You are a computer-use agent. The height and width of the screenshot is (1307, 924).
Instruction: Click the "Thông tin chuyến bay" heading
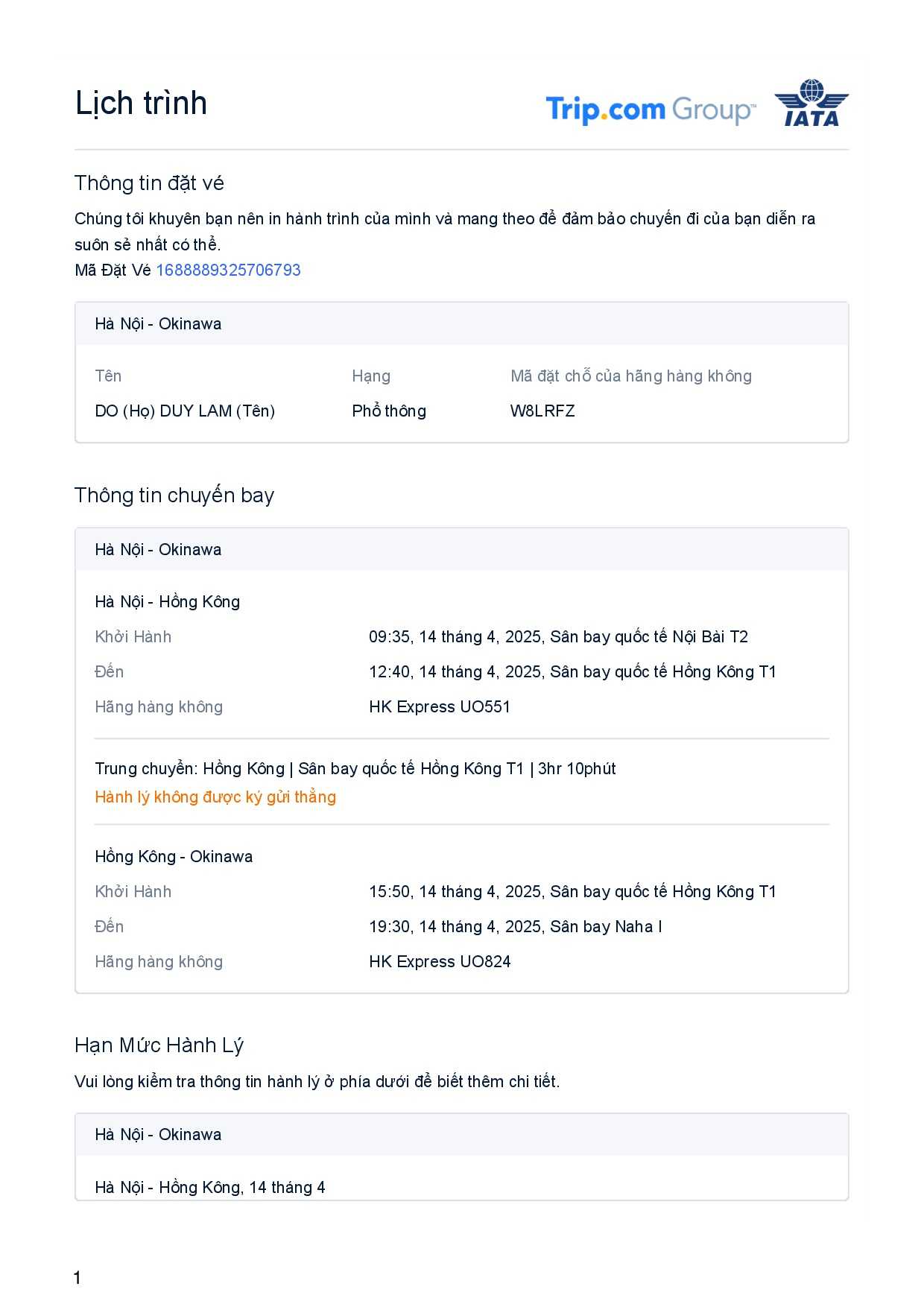[x=174, y=496]
